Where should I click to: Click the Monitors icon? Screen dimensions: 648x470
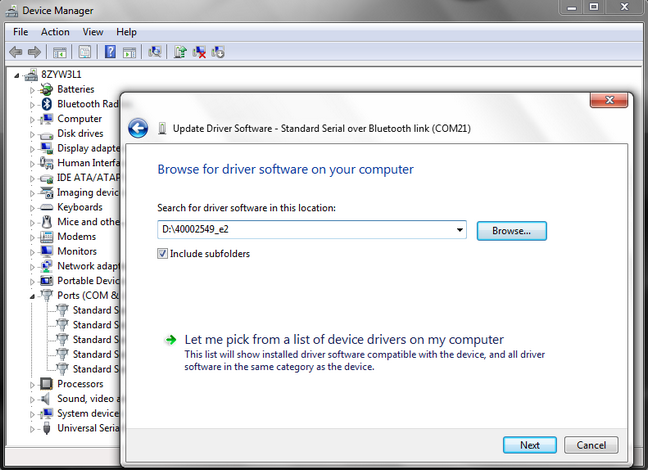pos(46,251)
